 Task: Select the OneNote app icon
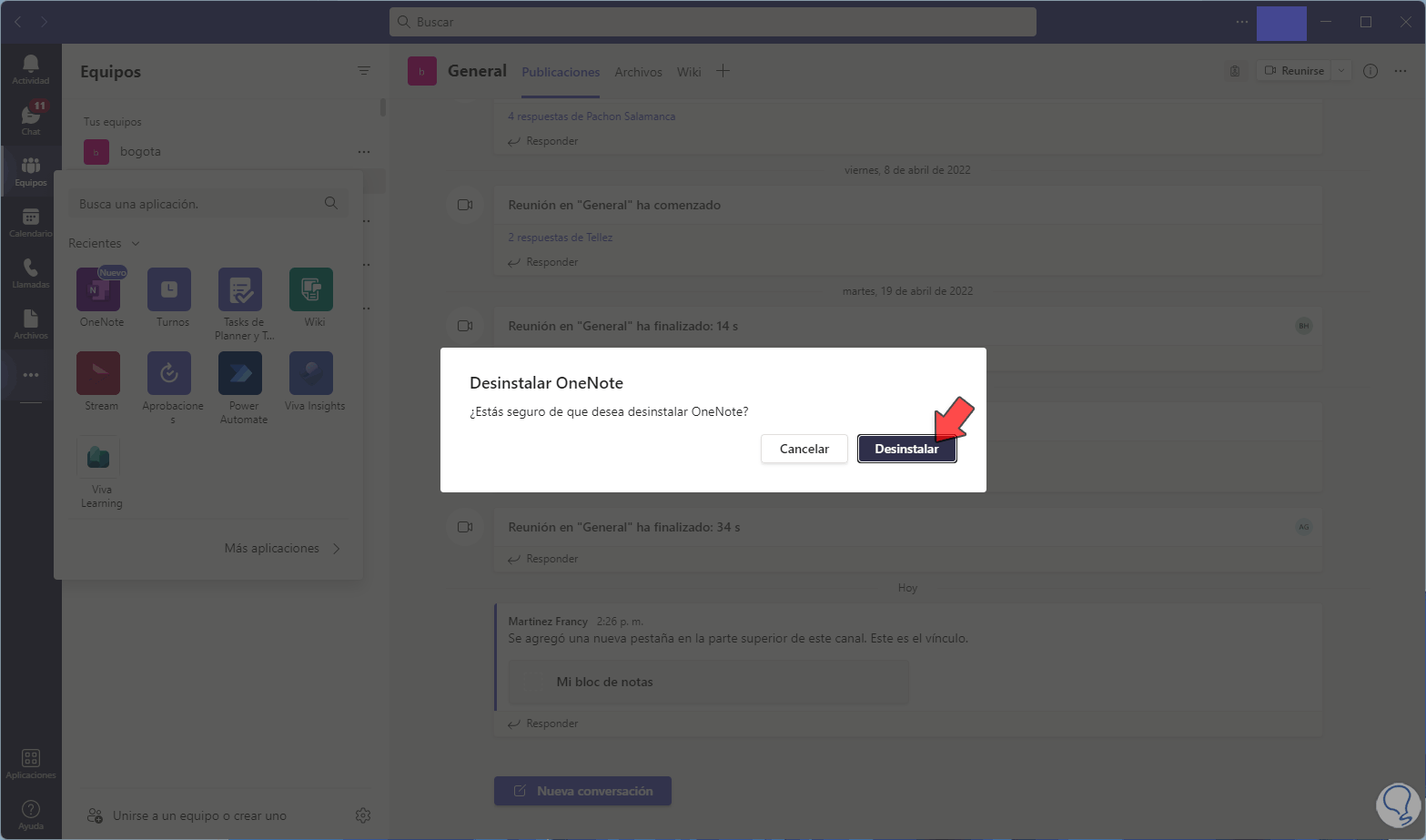[x=98, y=289]
